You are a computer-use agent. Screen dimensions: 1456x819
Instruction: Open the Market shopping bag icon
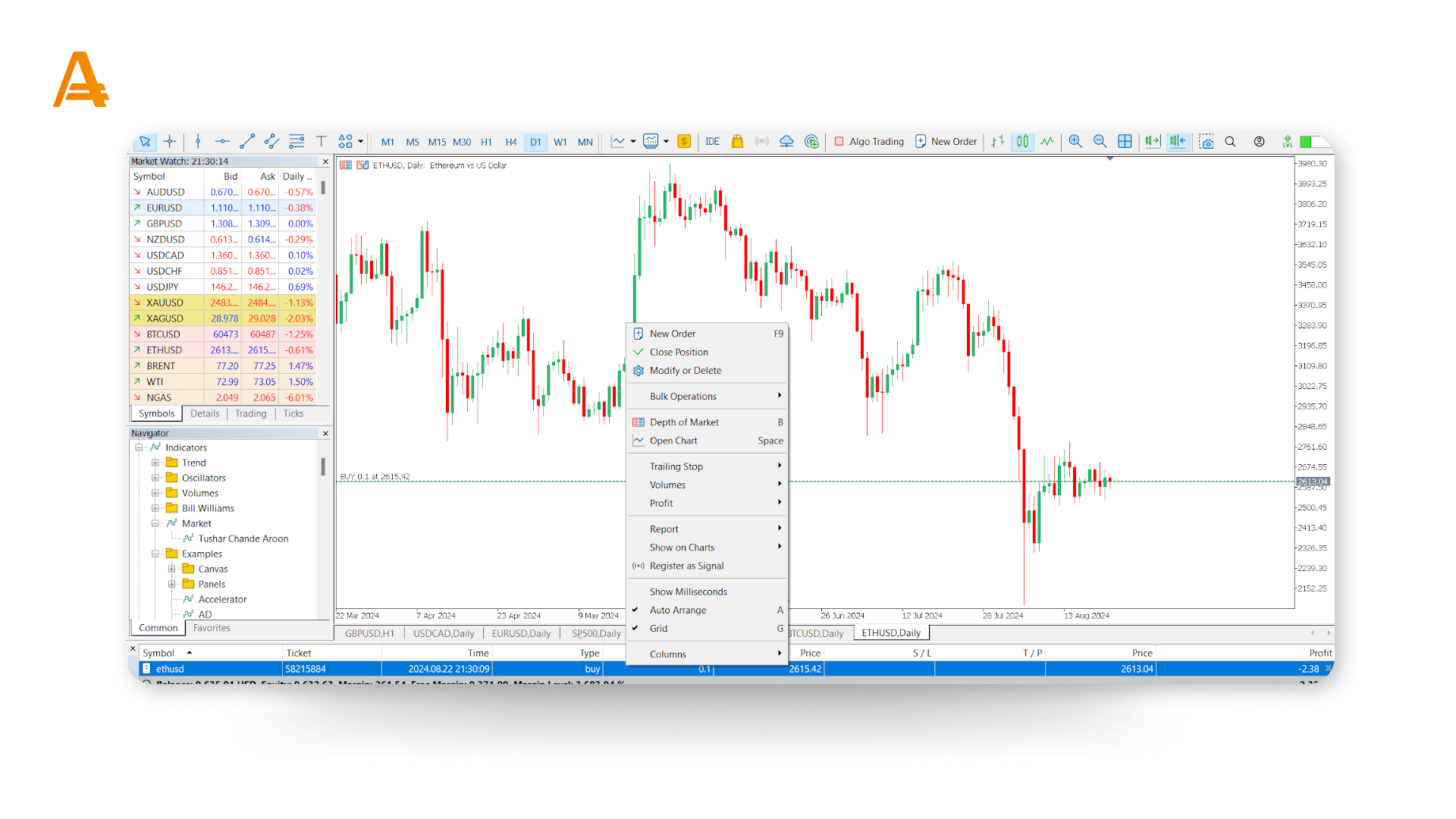737,142
